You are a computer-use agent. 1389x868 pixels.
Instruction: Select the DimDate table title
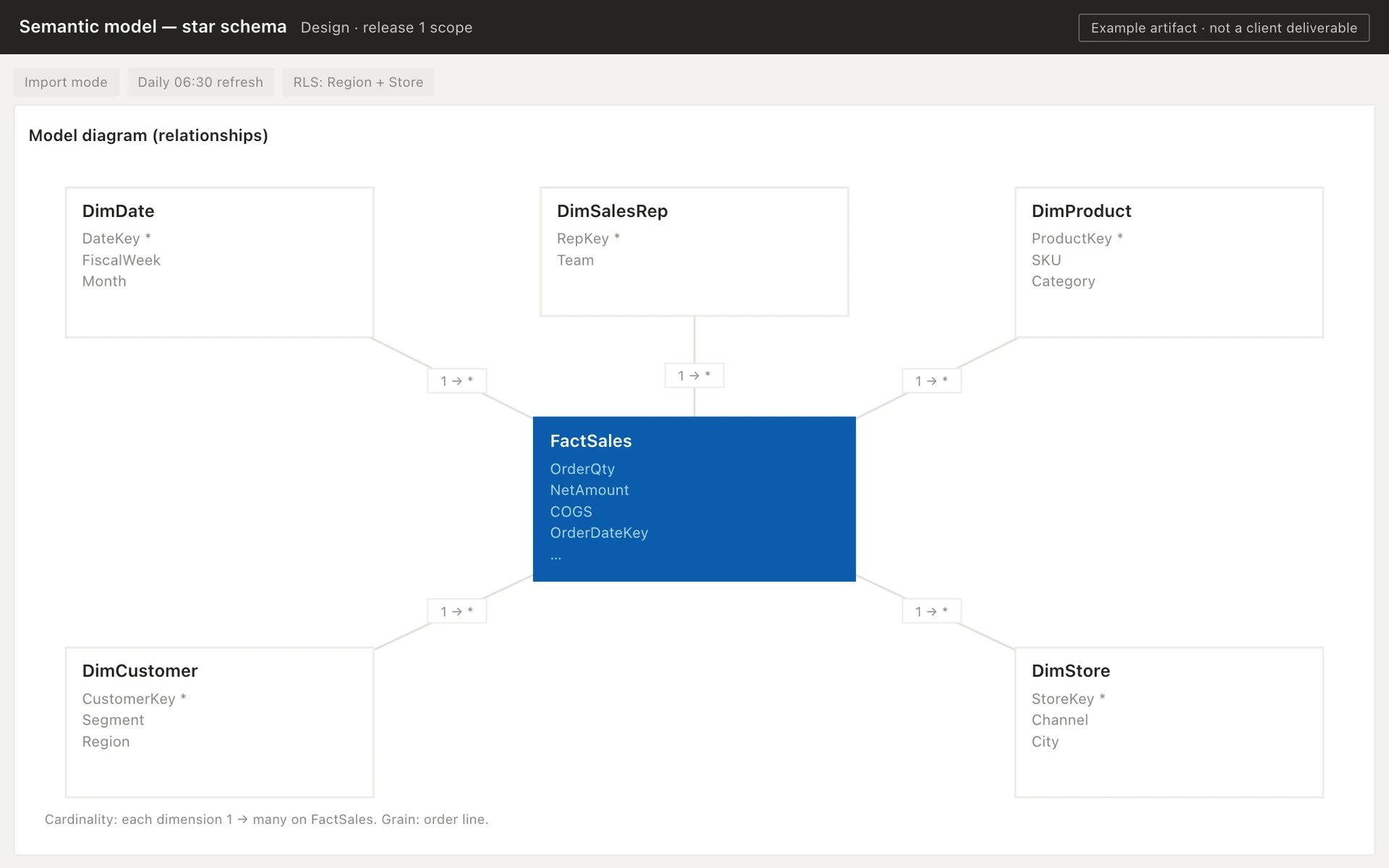[x=118, y=211]
